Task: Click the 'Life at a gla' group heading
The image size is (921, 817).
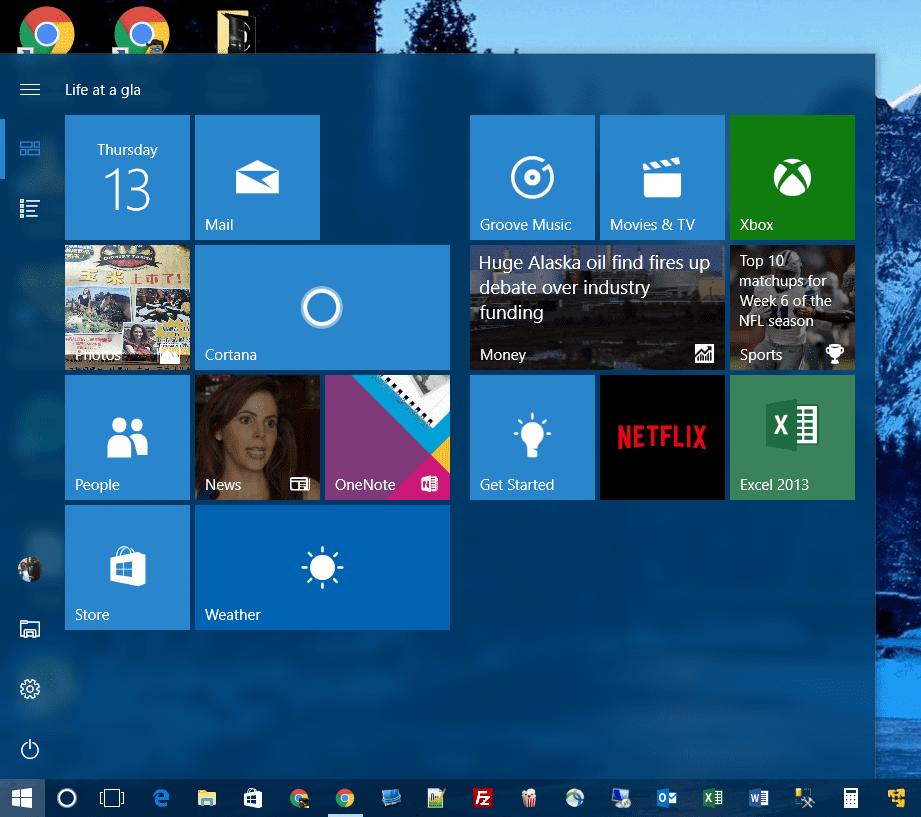Action: (x=103, y=90)
